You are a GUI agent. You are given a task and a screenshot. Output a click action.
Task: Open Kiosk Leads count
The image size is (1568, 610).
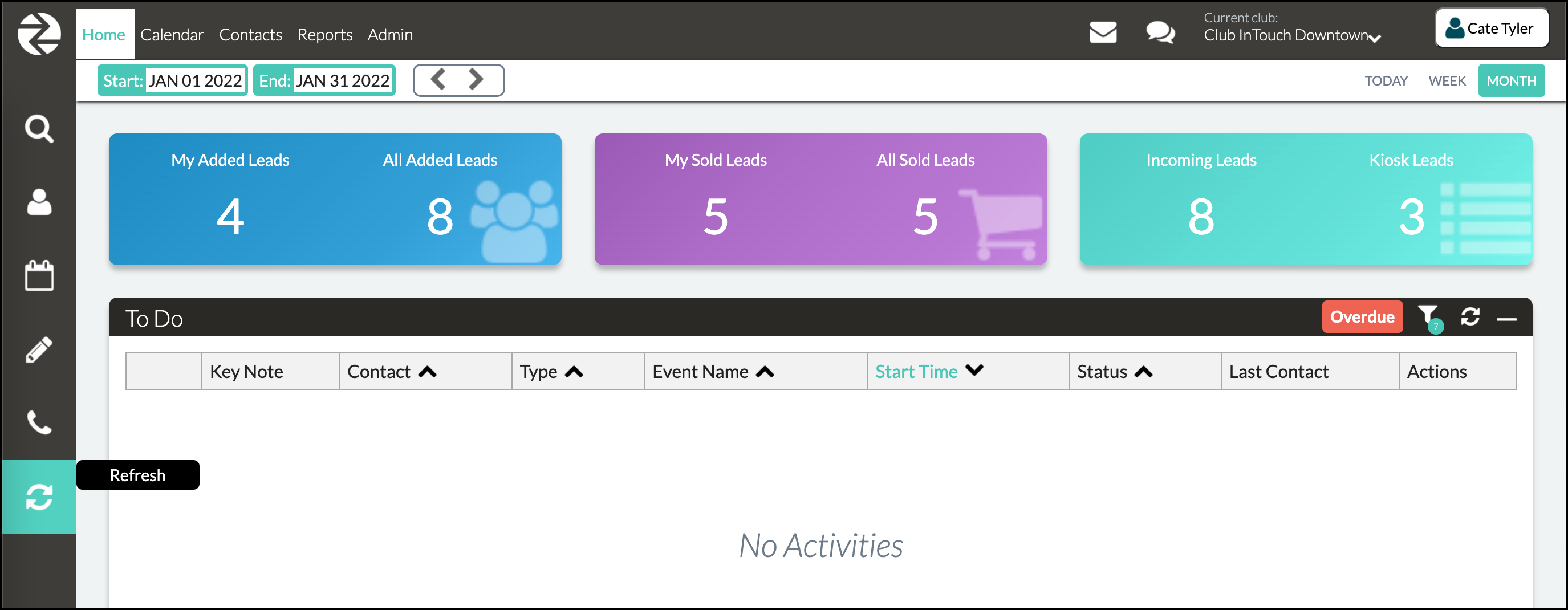[1412, 217]
